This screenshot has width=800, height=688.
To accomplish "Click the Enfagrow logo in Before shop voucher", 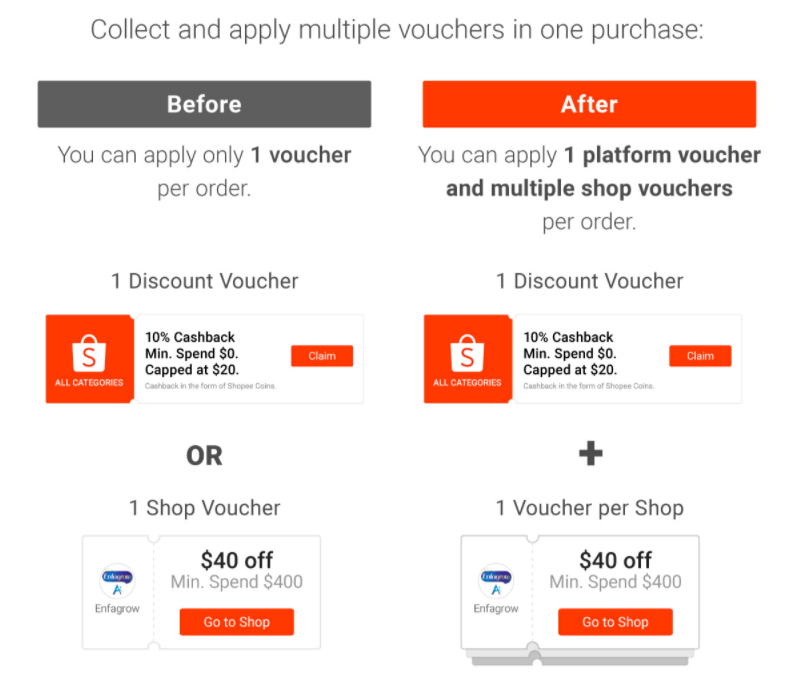I will tap(117, 581).
